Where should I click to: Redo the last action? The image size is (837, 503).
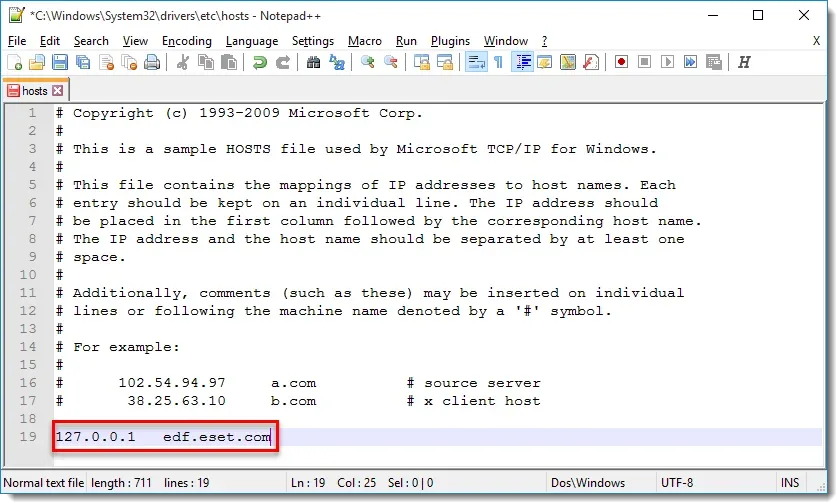point(282,62)
